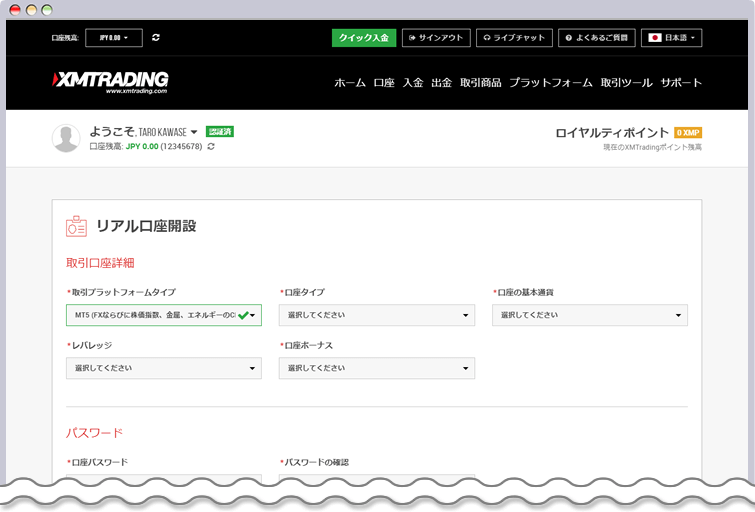Open the レバレッジ dropdown
The height and width of the screenshot is (512, 755).
[x=164, y=368]
